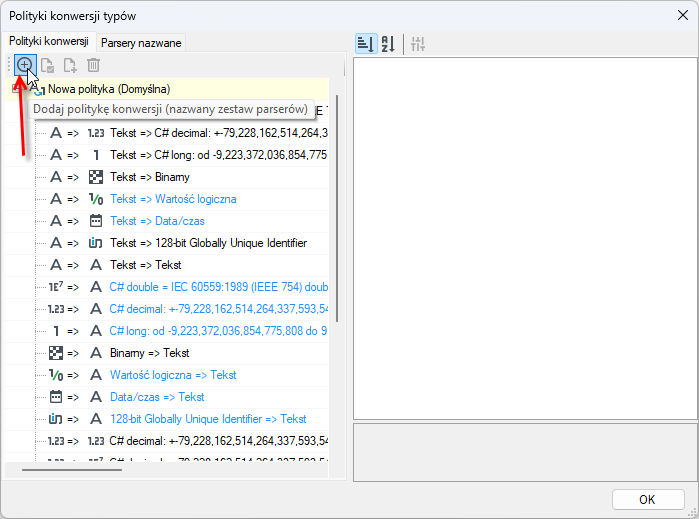Click 1/0 icon in Wartość logiczna => Tekst row
The image size is (699, 519).
point(56,375)
